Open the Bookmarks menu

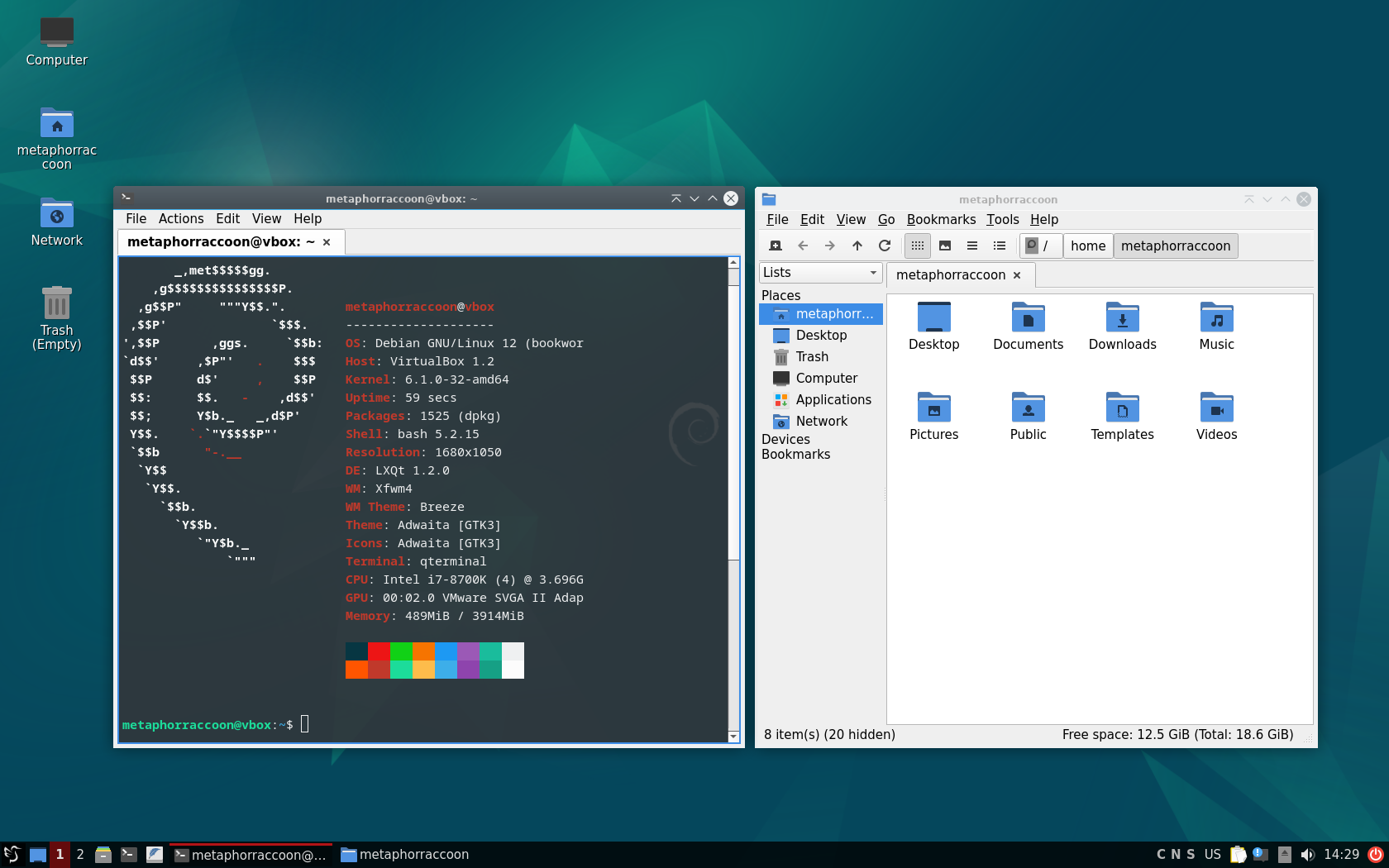pos(941,220)
